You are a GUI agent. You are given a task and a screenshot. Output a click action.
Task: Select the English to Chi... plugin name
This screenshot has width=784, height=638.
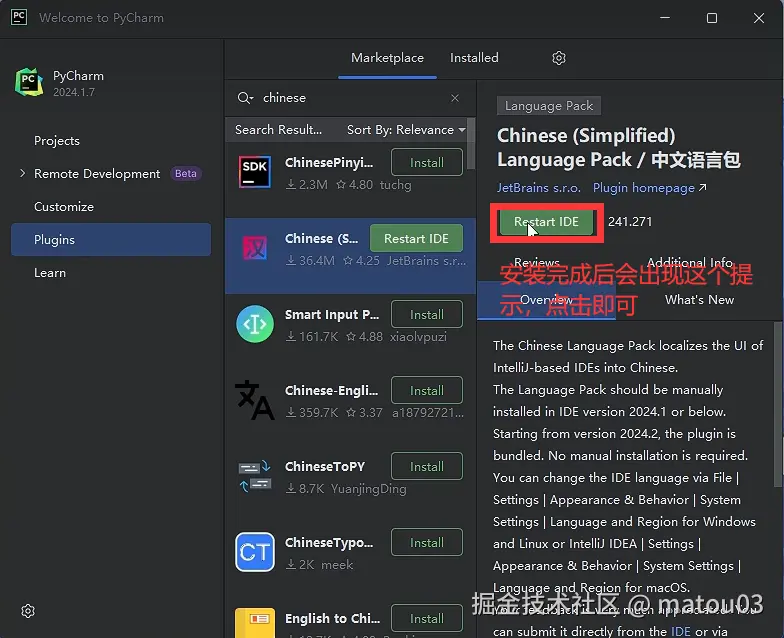332,618
